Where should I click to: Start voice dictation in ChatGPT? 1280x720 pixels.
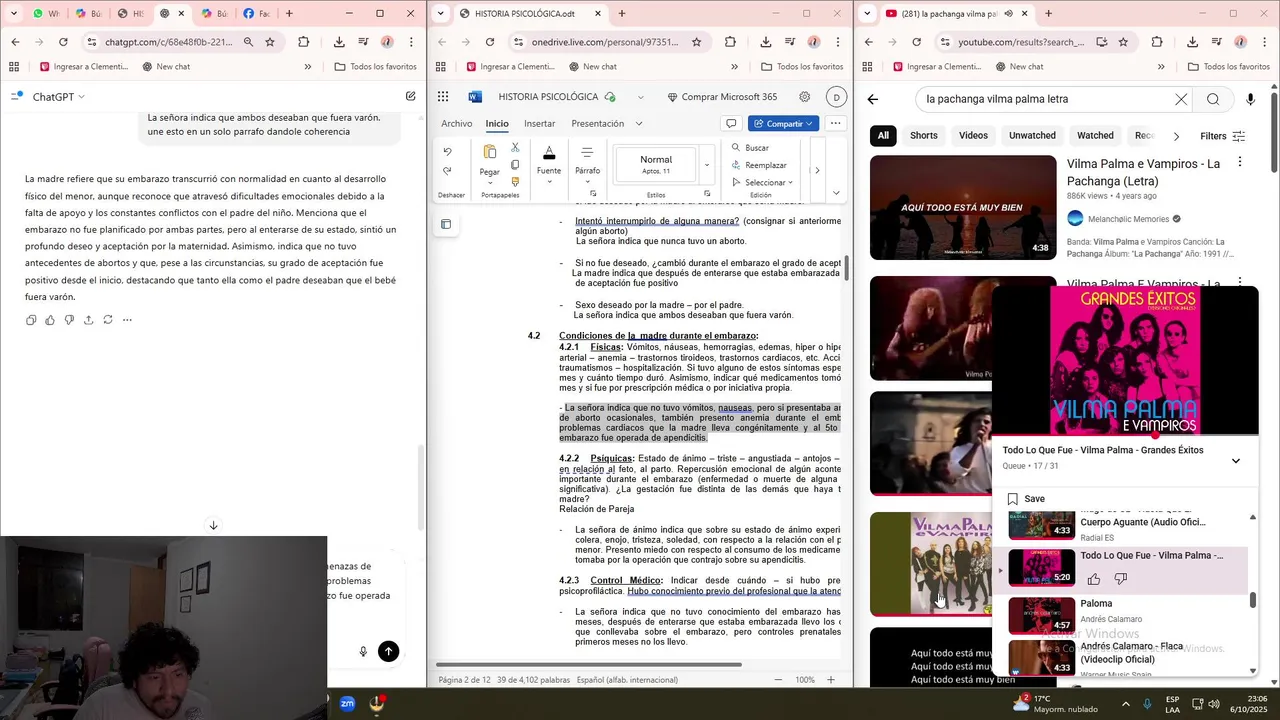(x=363, y=651)
